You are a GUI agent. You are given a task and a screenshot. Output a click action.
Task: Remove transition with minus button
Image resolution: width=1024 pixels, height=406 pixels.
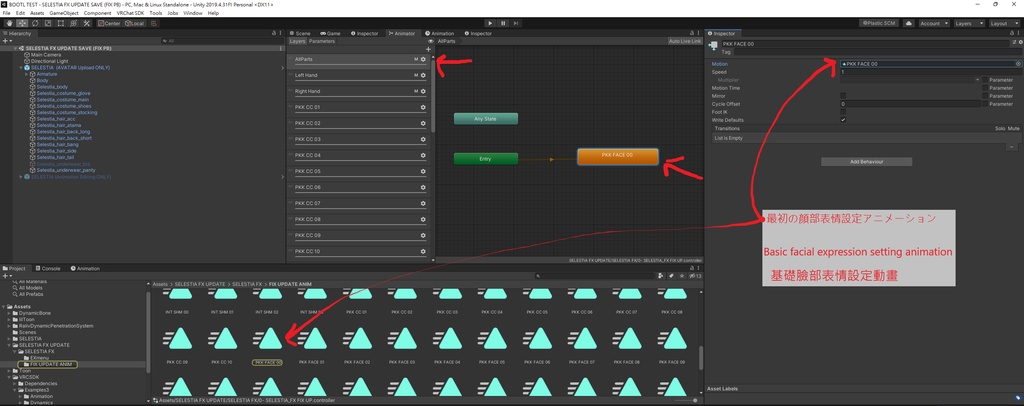click(1012, 148)
